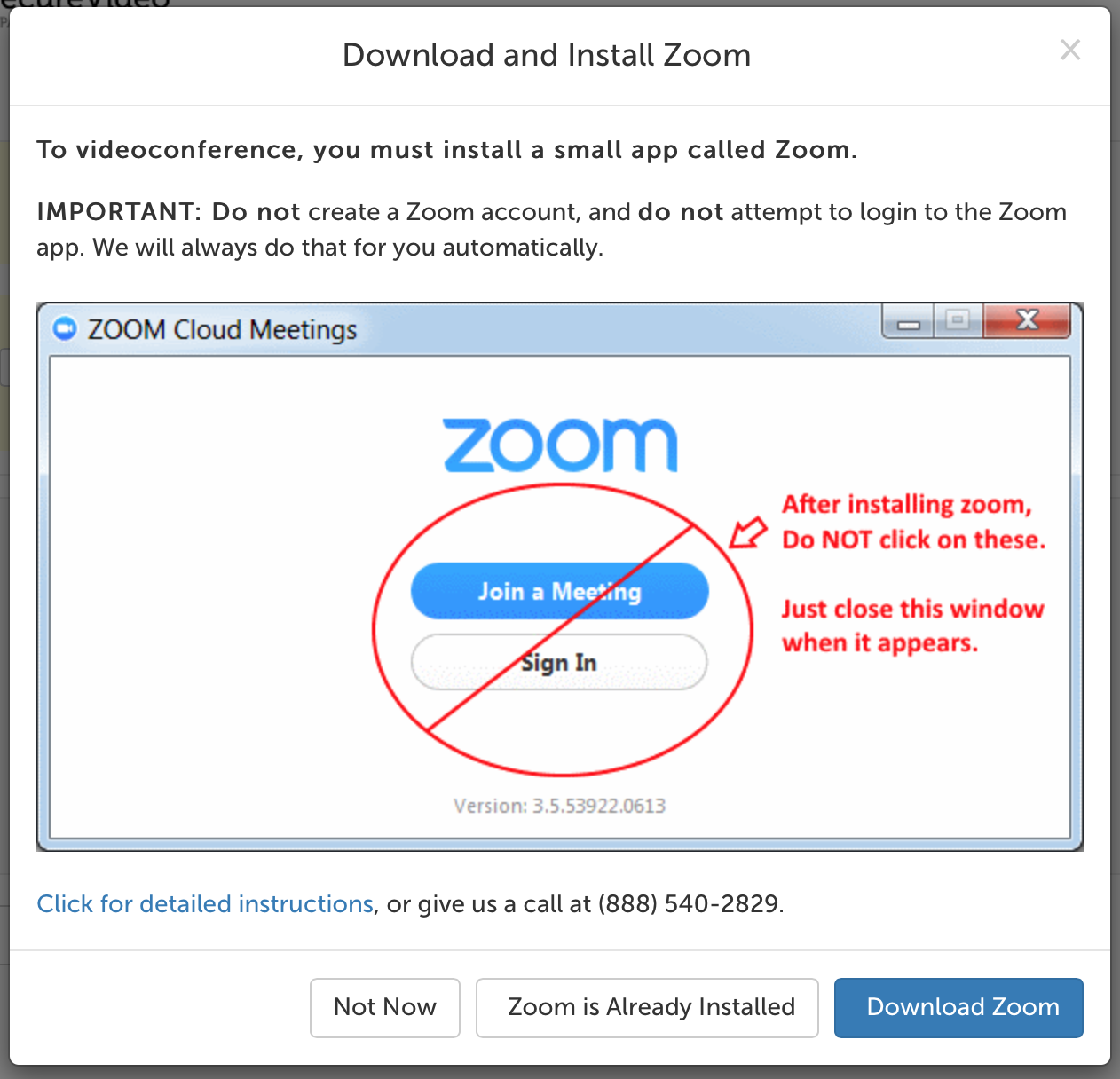Click the red X on ZOOM Cloud Meetings window

(x=1027, y=321)
